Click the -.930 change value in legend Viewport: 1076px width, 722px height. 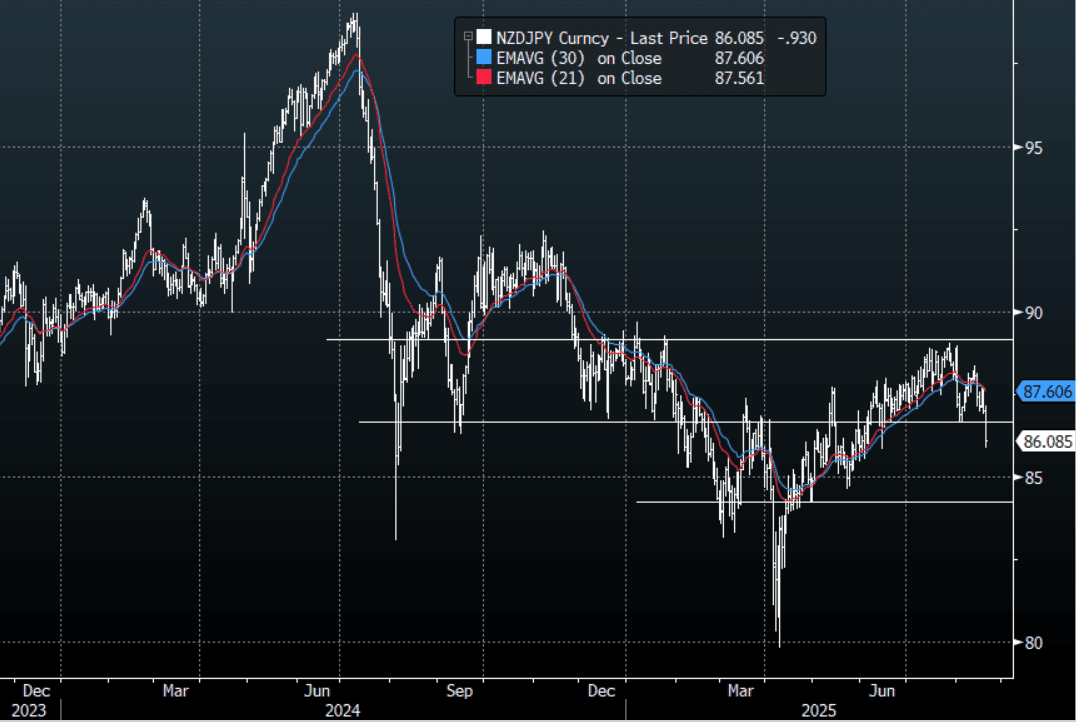pos(797,38)
